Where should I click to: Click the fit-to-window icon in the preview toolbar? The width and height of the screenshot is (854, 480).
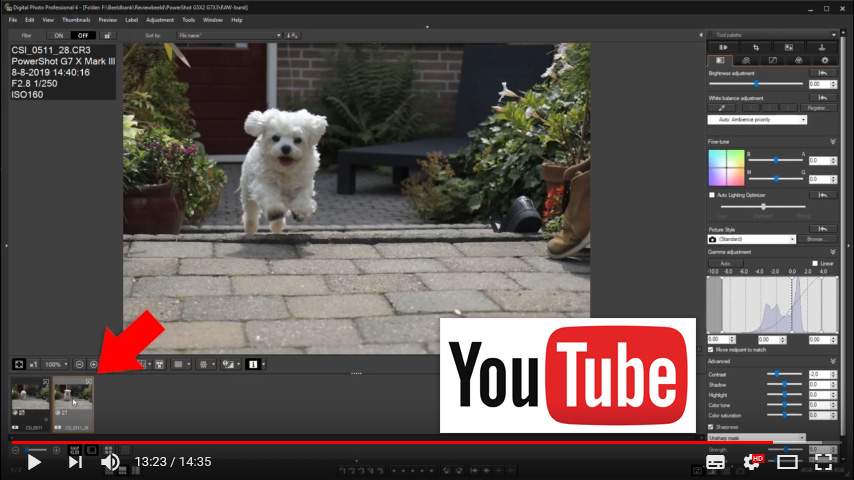click(19, 364)
